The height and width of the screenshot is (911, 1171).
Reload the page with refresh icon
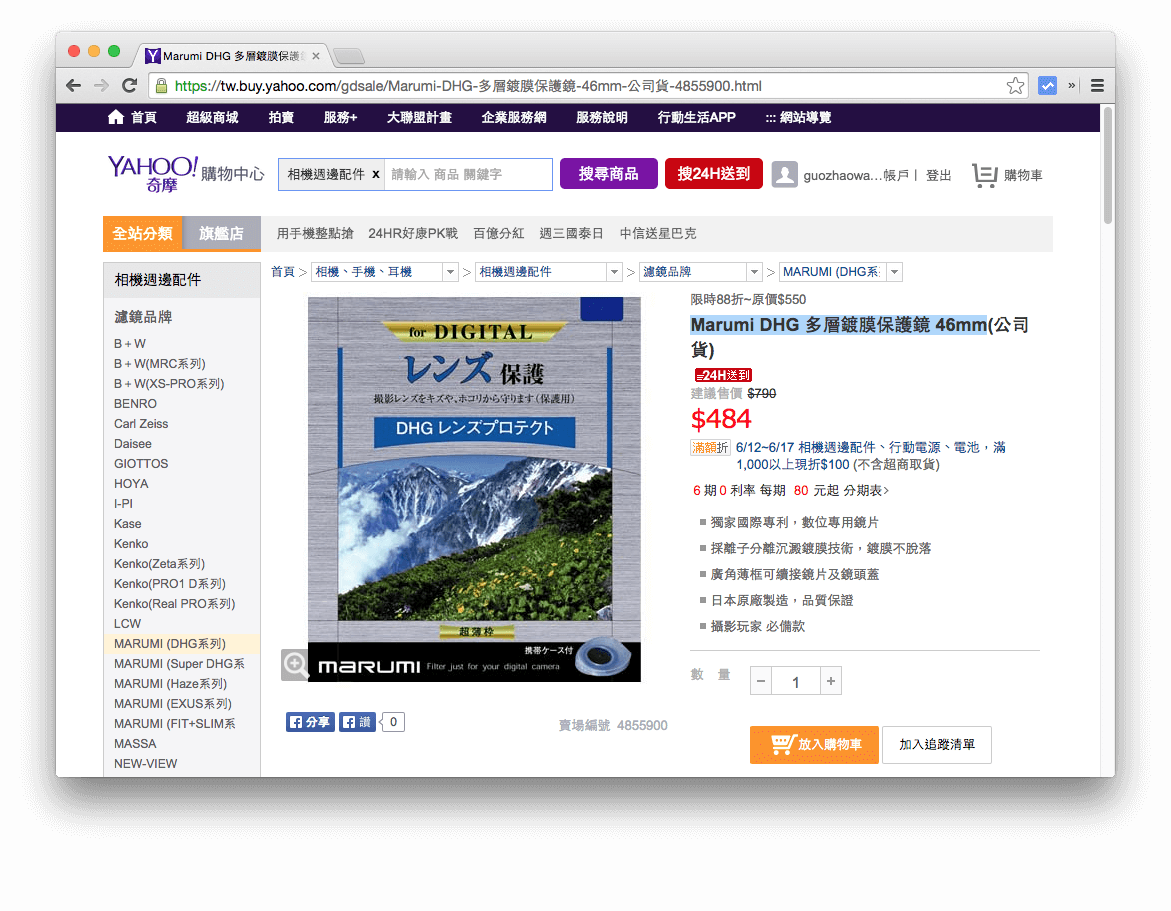(x=129, y=86)
